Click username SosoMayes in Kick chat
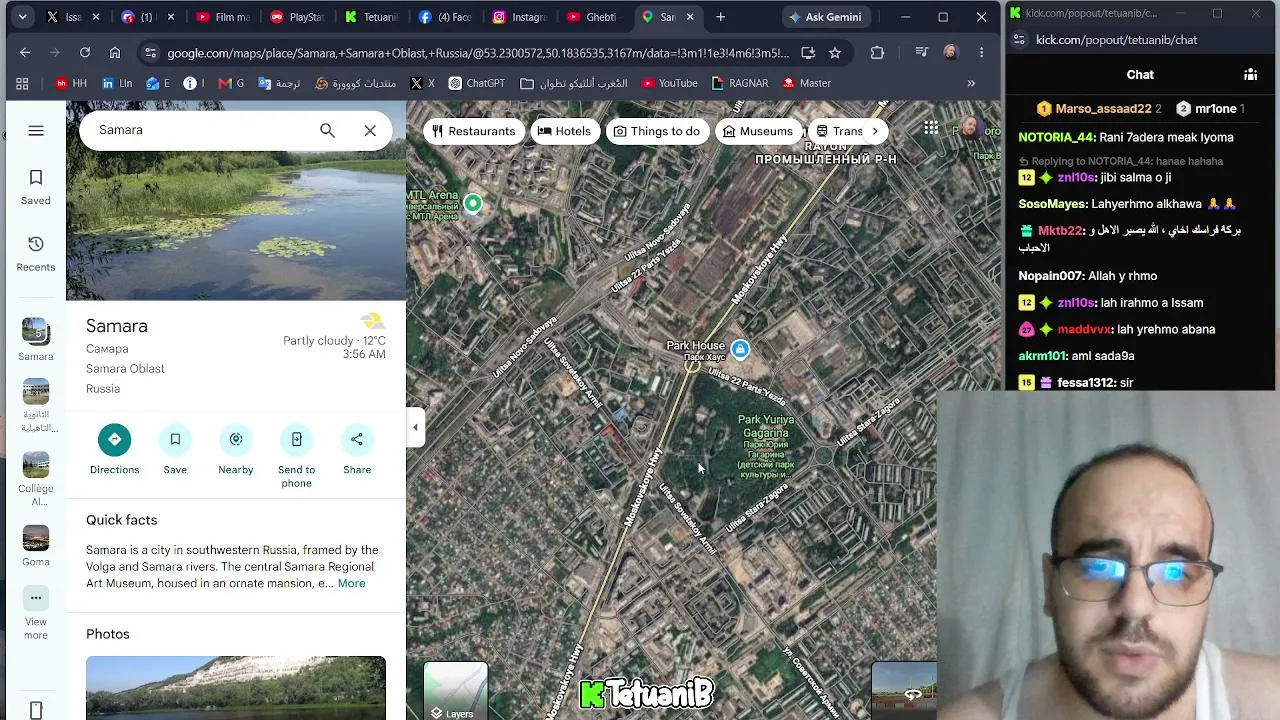 click(x=1052, y=204)
